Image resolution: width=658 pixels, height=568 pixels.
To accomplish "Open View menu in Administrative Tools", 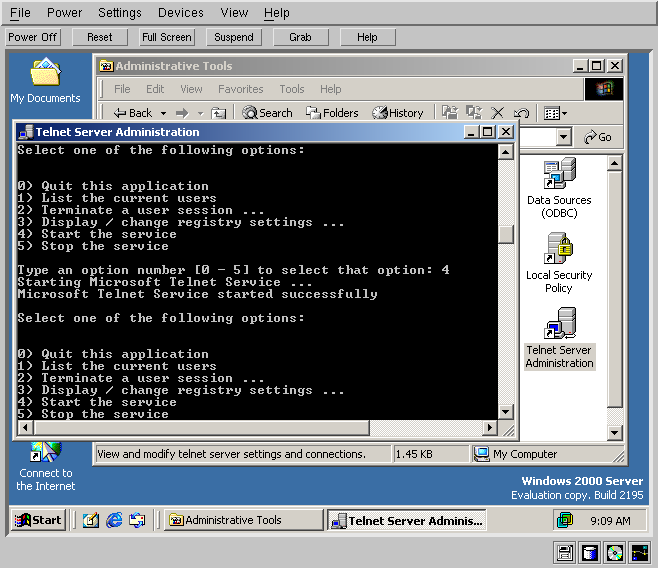I will (x=191, y=89).
